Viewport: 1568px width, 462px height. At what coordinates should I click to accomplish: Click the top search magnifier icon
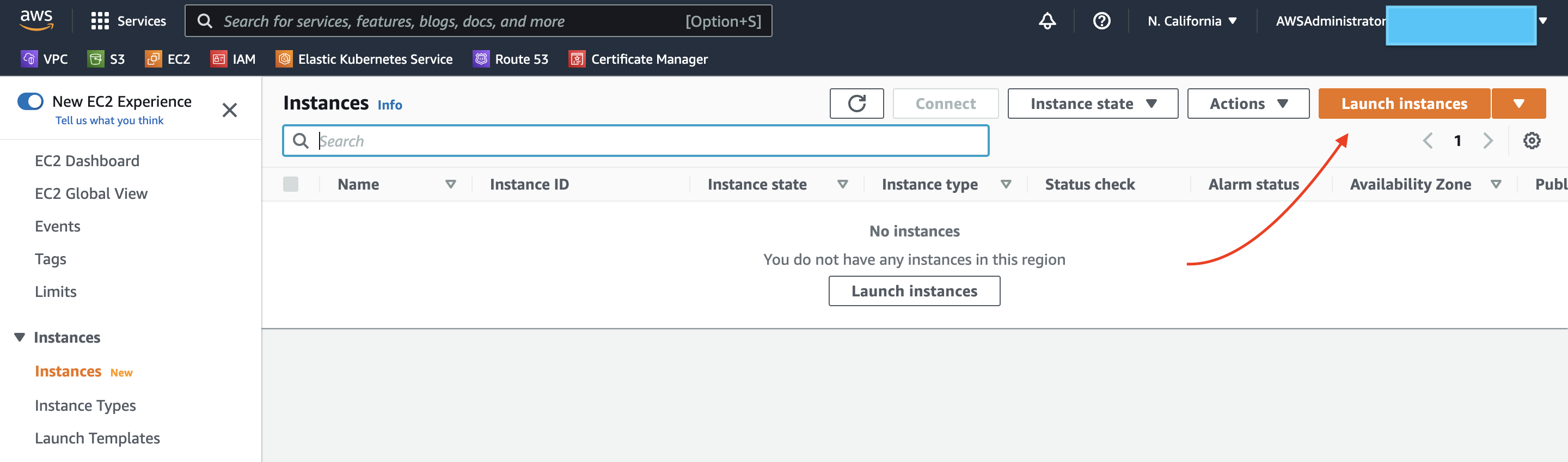205,21
